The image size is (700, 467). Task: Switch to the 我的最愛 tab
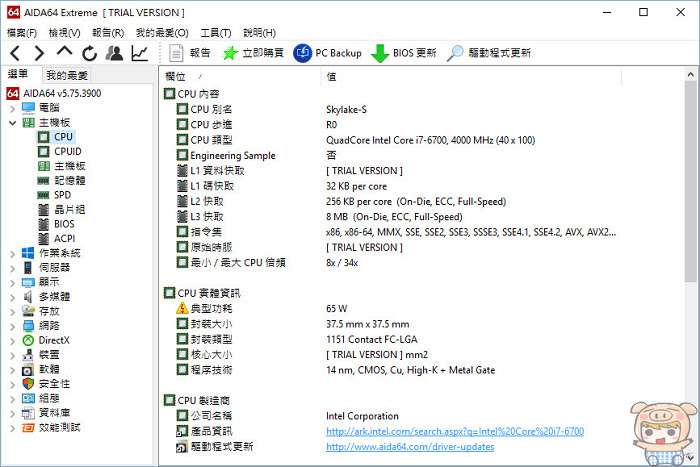[x=67, y=75]
